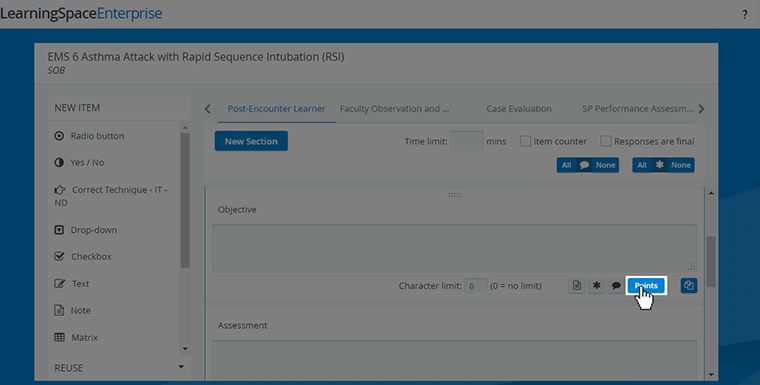The height and width of the screenshot is (385, 760).
Task: Switch to Case Evaluation tab
Action: 519,109
